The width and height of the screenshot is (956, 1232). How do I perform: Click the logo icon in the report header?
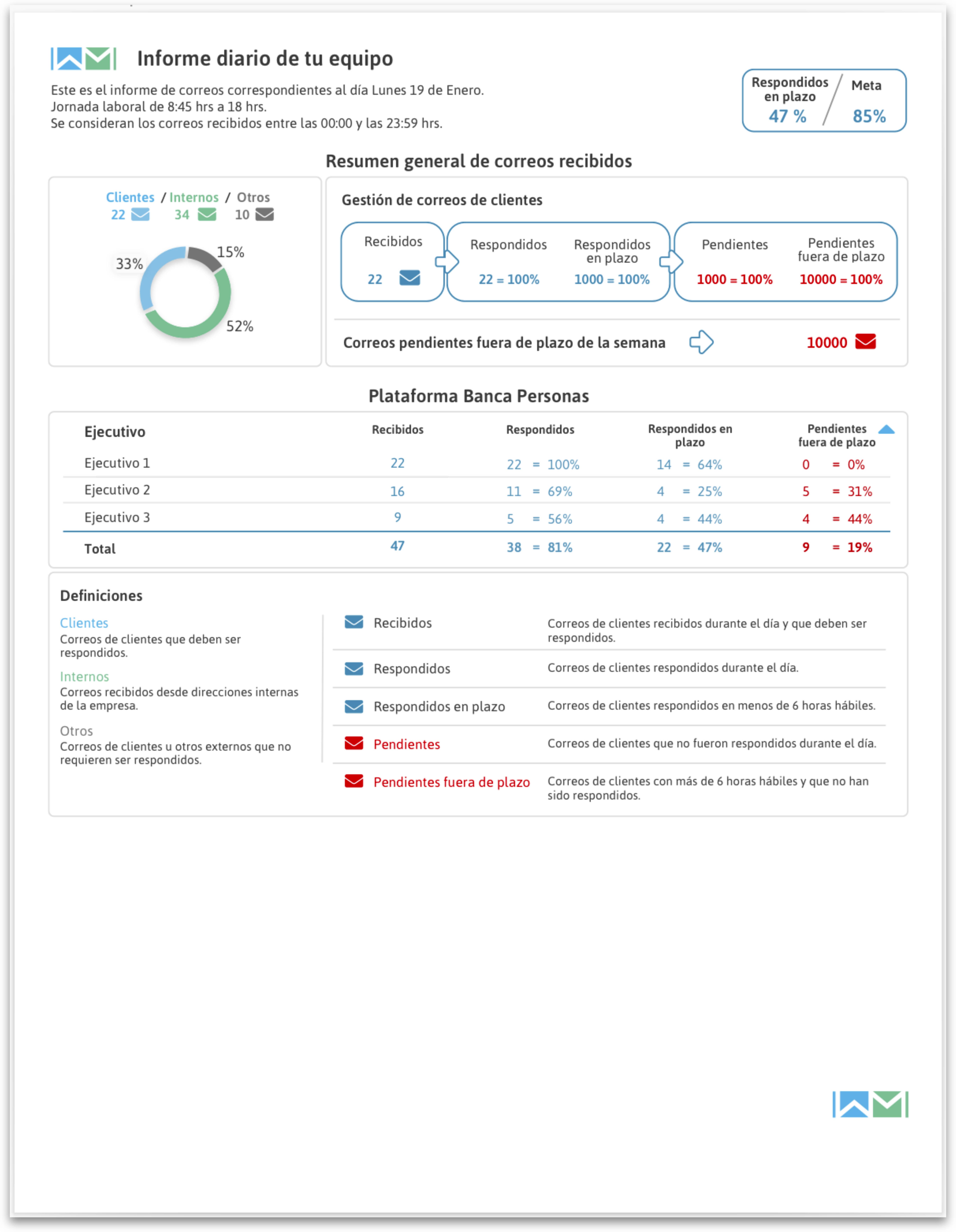(x=83, y=59)
